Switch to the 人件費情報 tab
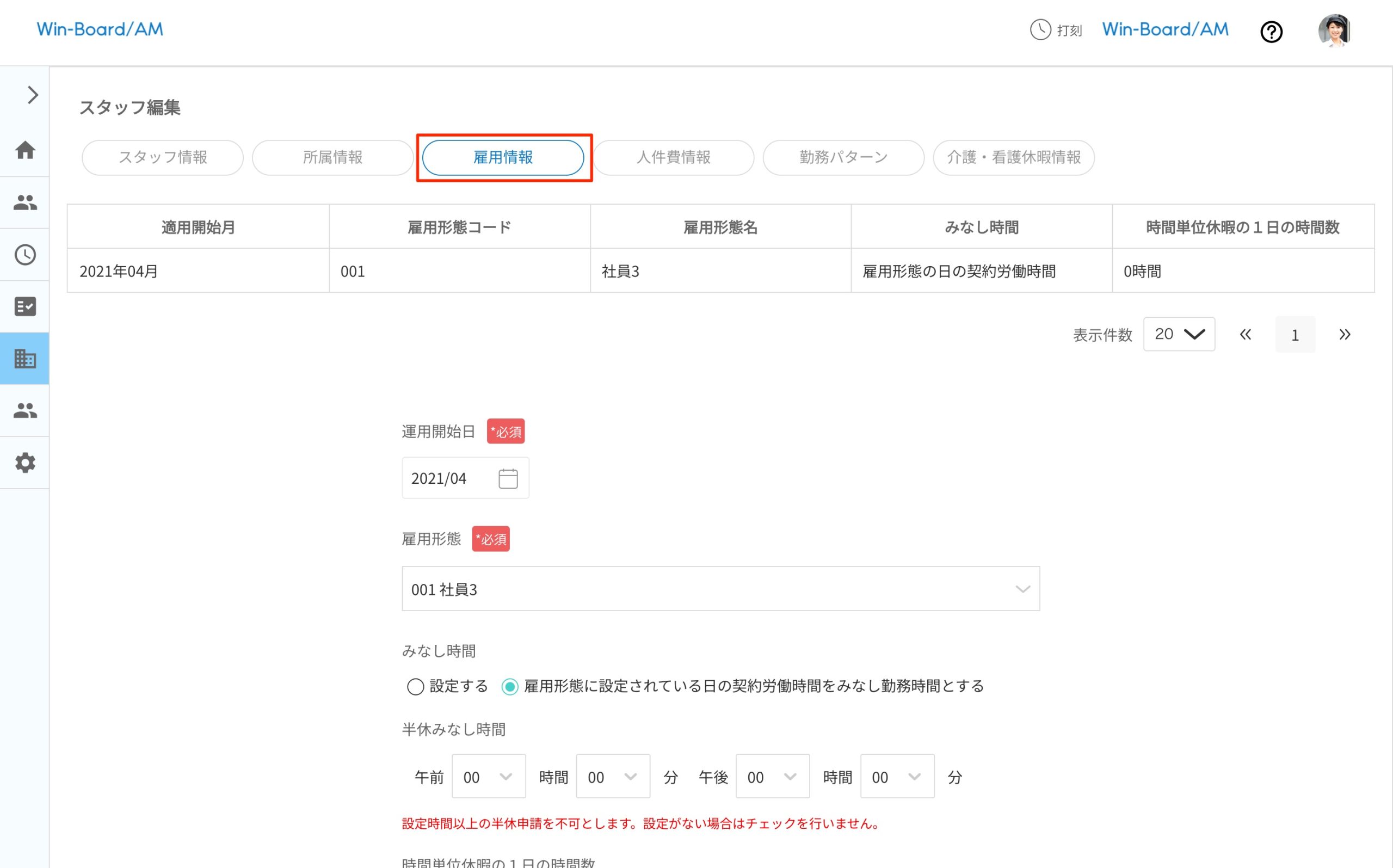1393x868 pixels. pos(673,157)
